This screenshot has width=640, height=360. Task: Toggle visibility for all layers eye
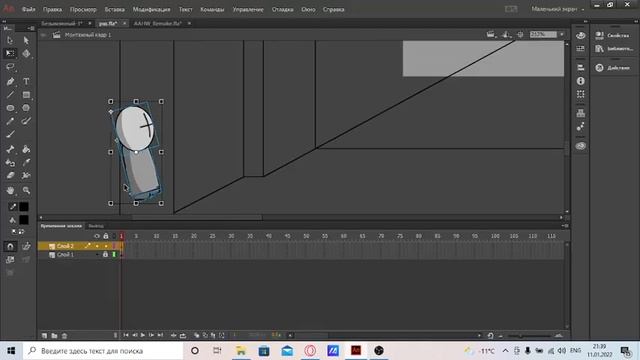tap(97, 236)
